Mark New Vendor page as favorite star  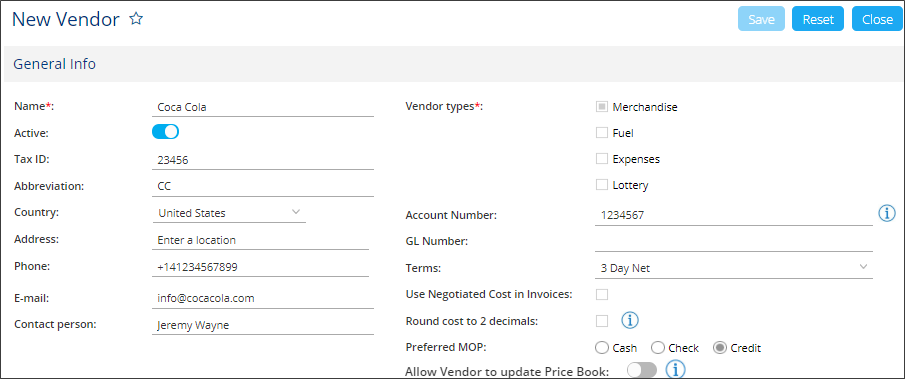[x=136, y=19]
